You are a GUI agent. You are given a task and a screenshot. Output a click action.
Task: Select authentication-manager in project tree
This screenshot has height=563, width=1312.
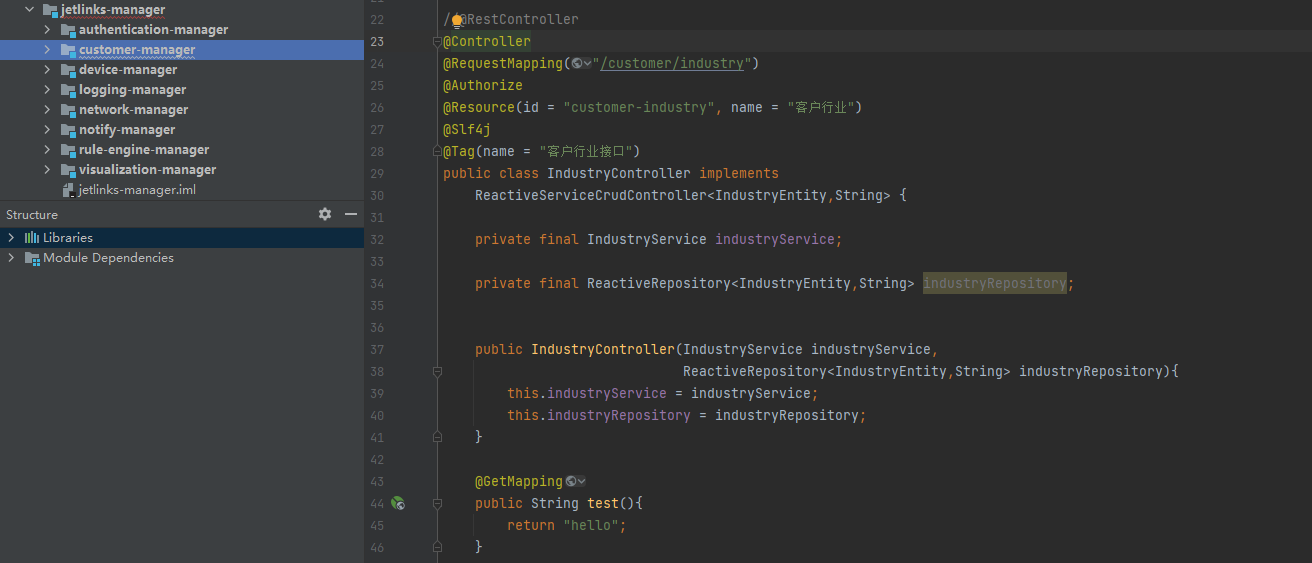tap(153, 30)
